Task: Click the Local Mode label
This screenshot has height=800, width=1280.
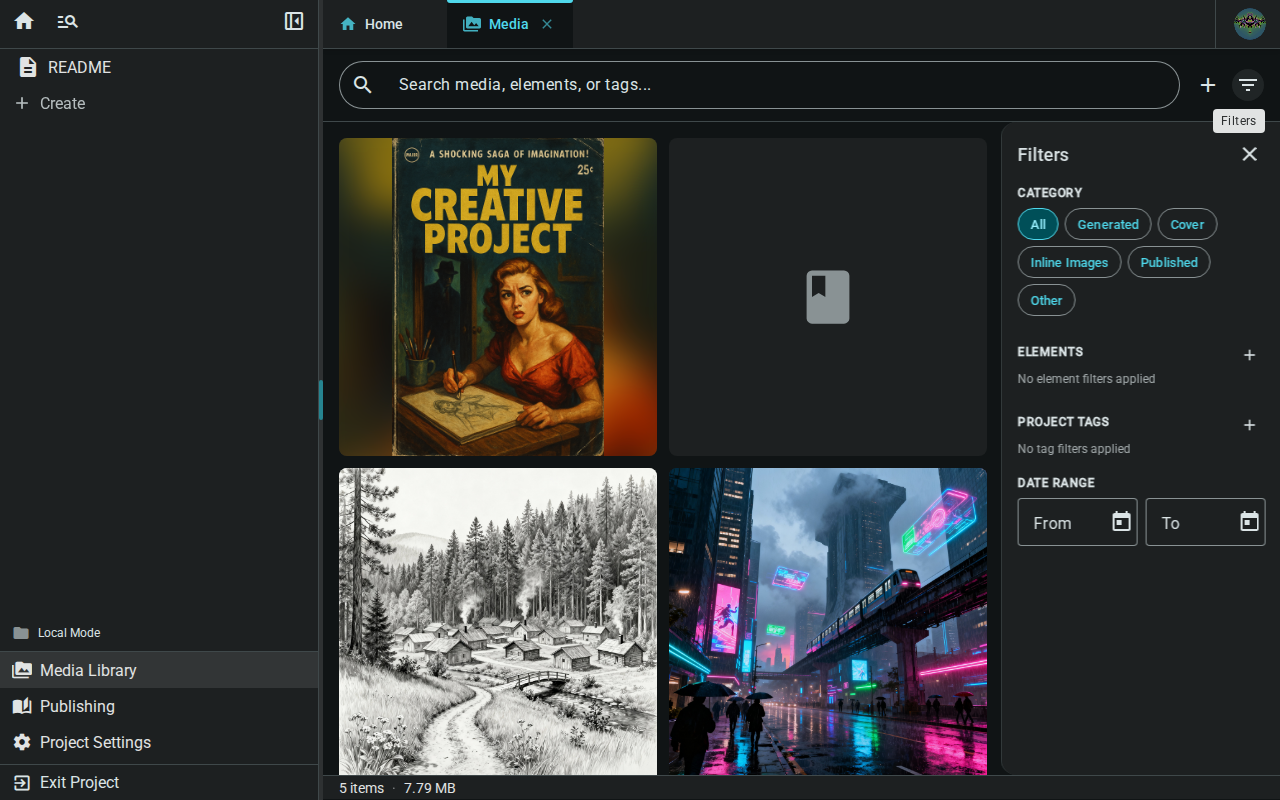Action: click(69, 633)
